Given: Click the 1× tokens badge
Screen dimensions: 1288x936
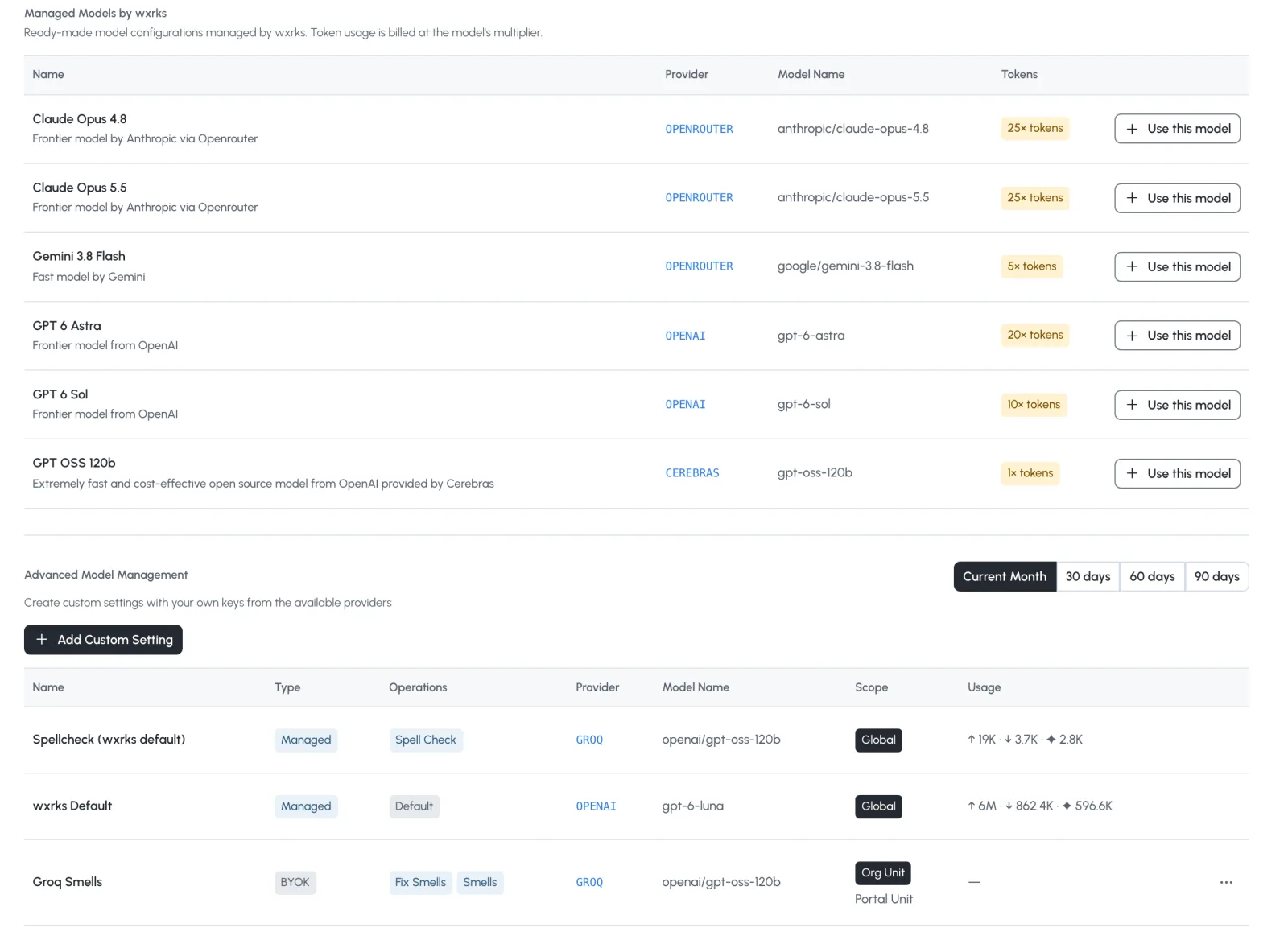Looking at the screenshot, I should [1030, 473].
